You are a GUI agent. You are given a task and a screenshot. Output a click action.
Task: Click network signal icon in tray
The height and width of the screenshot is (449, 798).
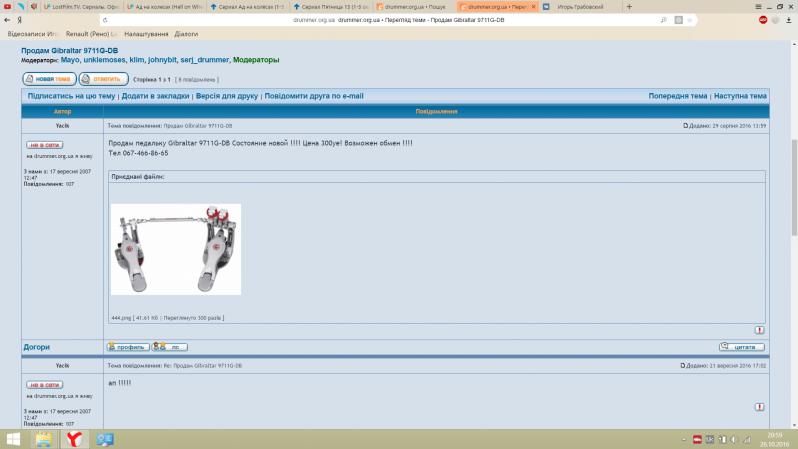(x=747, y=439)
